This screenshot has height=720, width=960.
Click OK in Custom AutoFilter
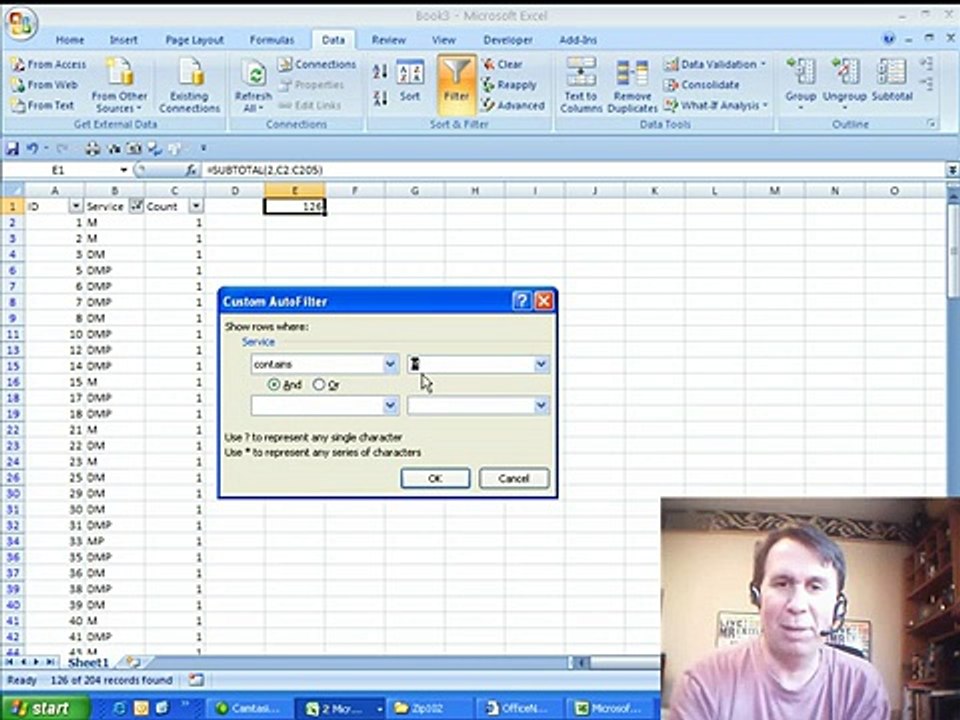435,478
